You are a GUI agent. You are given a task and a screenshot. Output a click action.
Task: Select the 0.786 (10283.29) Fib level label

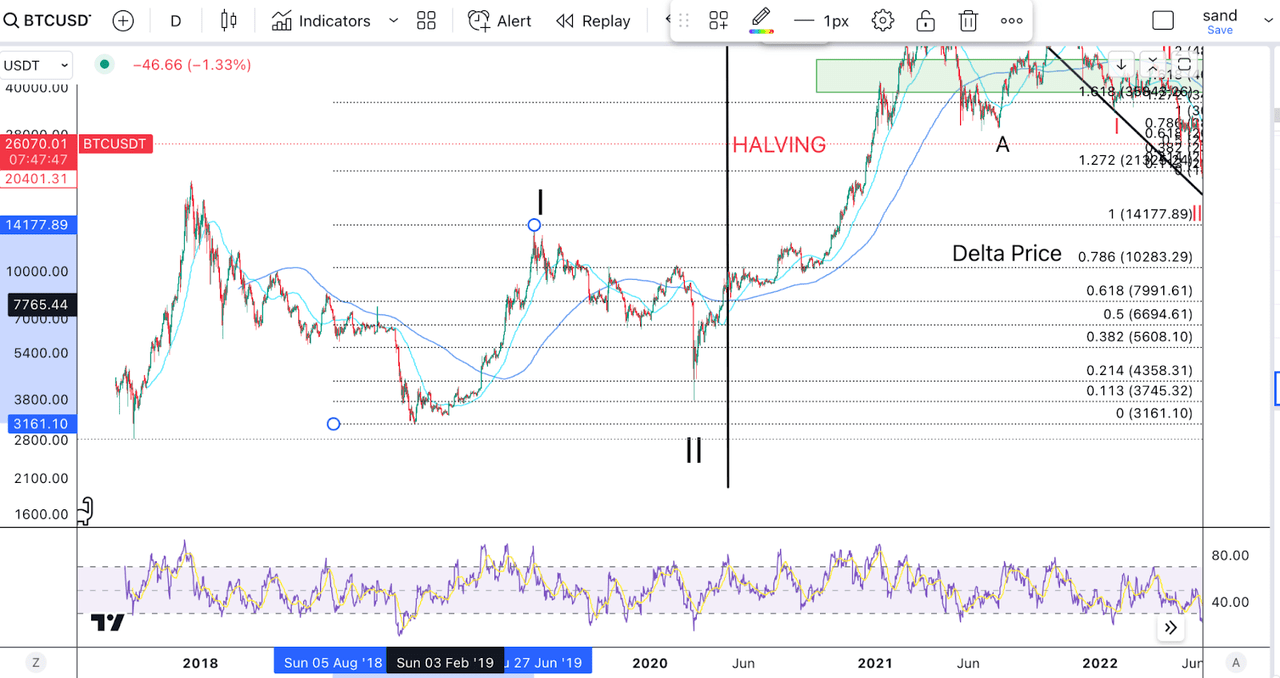coord(1135,257)
